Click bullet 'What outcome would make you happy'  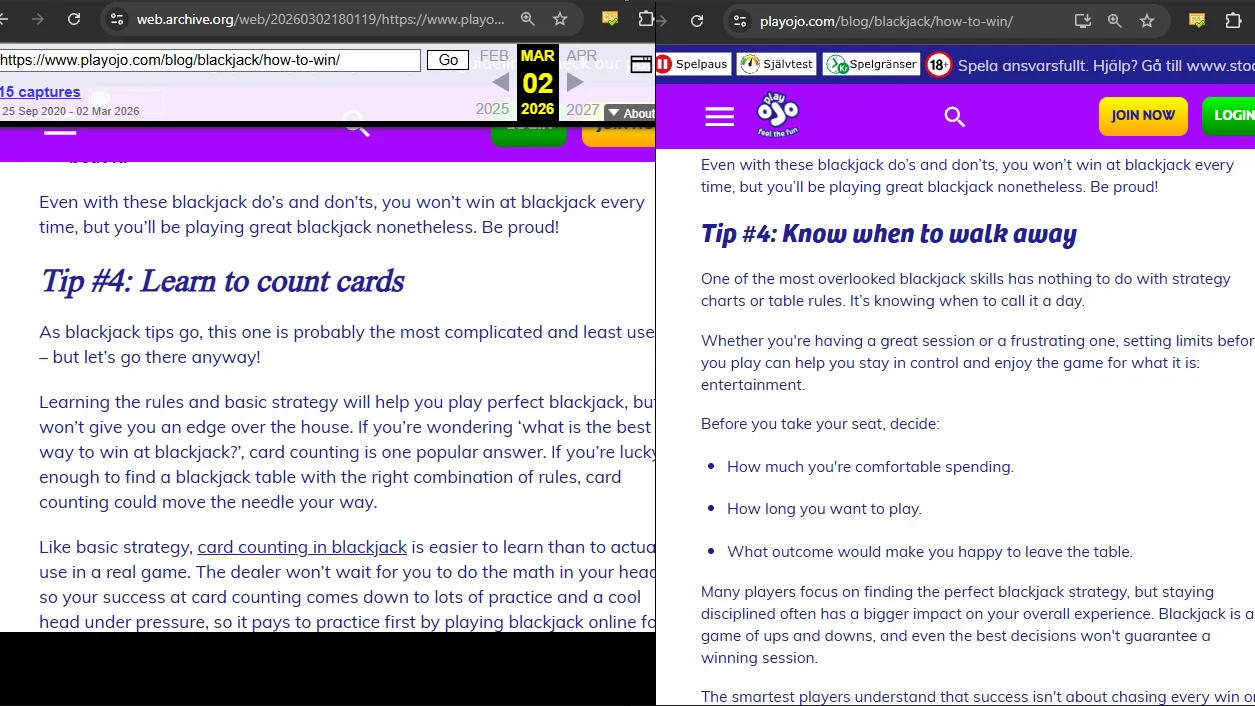tap(930, 552)
